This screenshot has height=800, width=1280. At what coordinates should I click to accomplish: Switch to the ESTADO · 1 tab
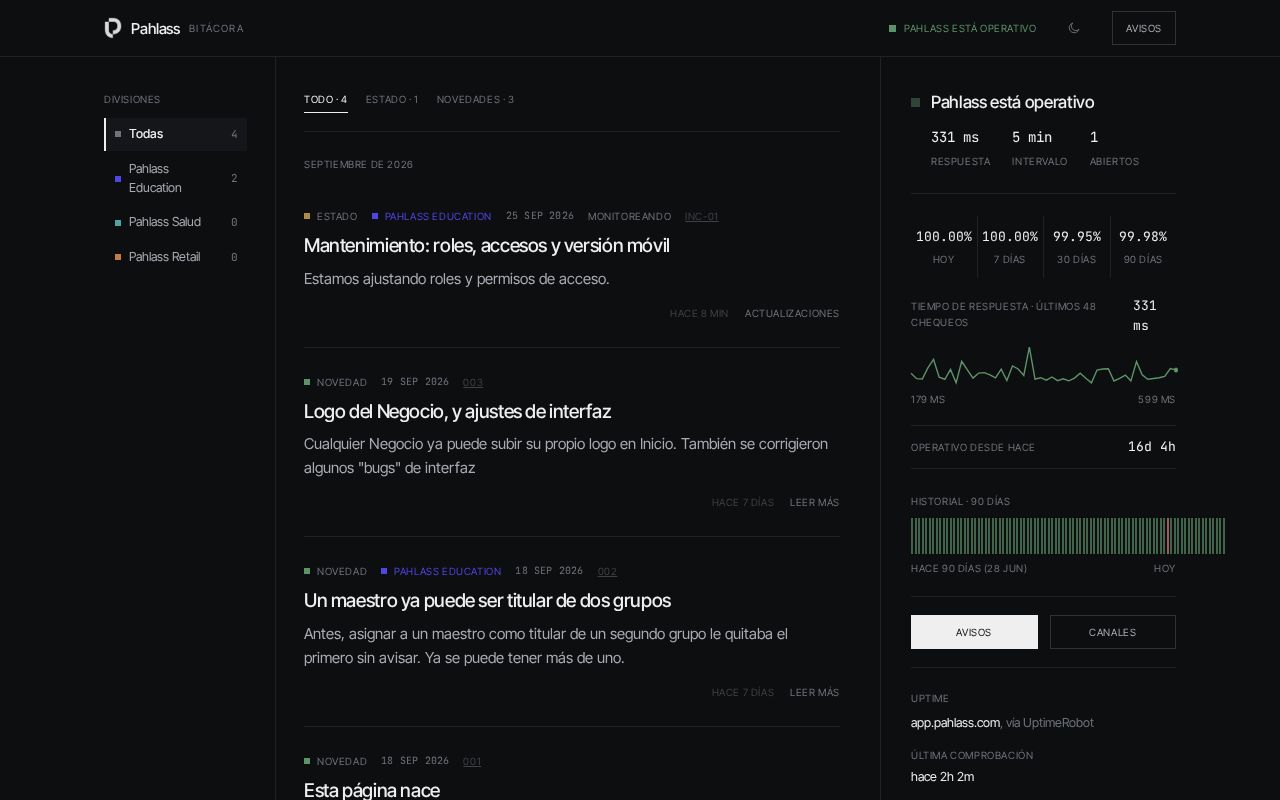coord(392,100)
